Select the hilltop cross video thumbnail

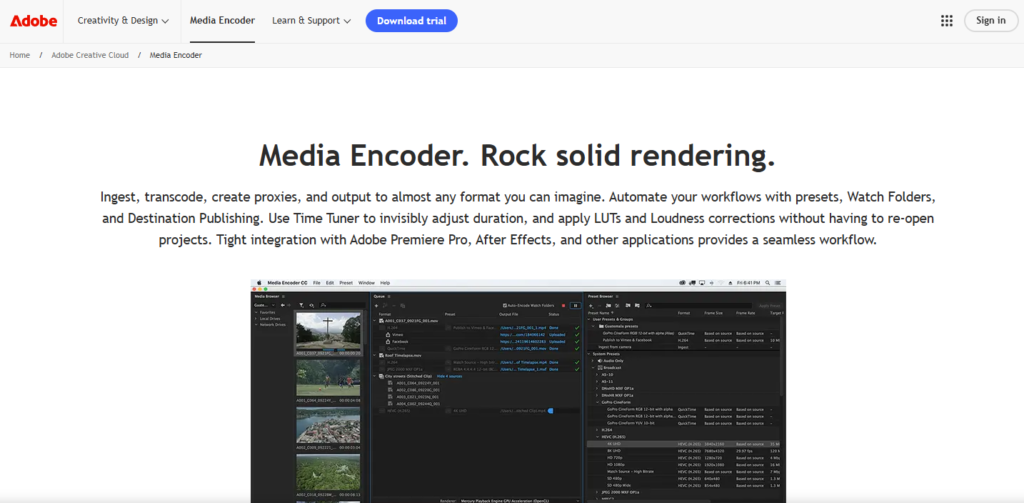327,332
